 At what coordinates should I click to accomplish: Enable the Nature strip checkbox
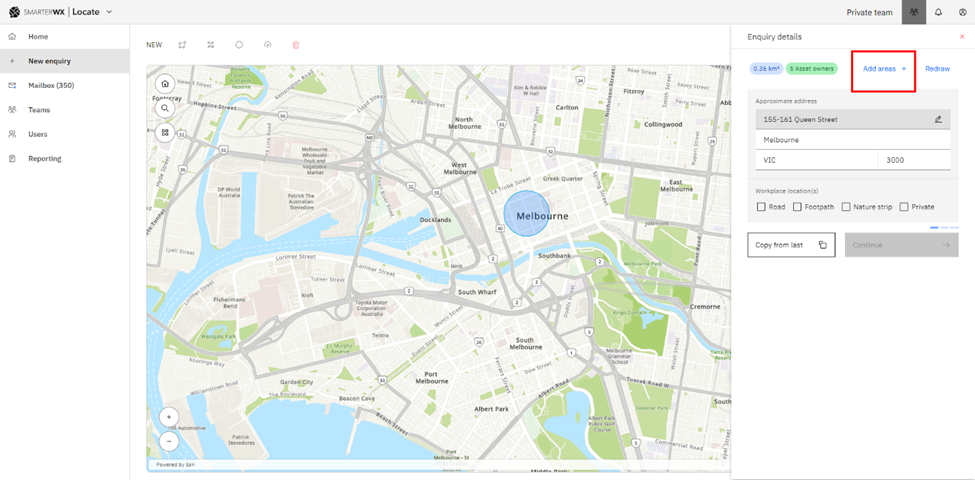(x=846, y=207)
